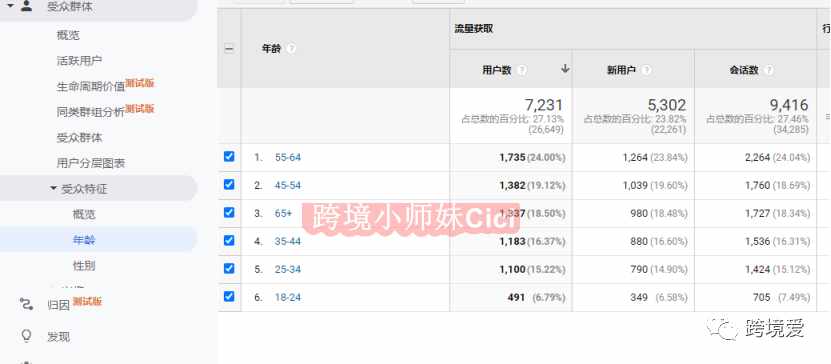Screen dimensions: 831x364
Task: Select 年龄 in sidebar
Action: coord(84,240)
